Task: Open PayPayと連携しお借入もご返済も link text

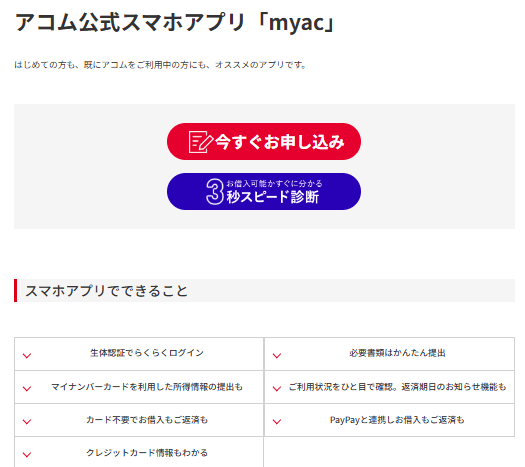Action: pyautogui.click(x=397, y=420)
